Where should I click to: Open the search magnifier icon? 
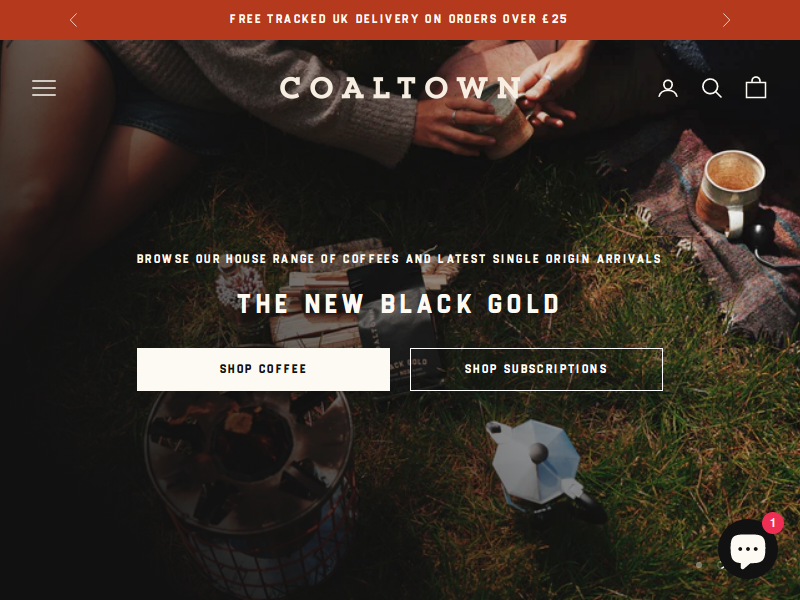click(x=712, y=88)
